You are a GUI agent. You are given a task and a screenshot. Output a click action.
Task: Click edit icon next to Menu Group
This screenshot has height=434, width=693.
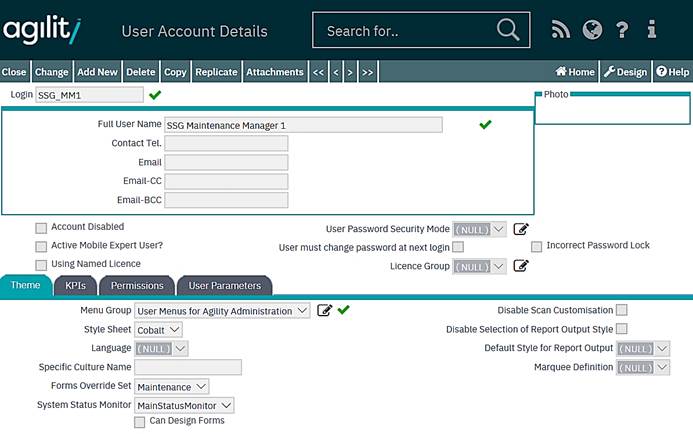(324, 311)
